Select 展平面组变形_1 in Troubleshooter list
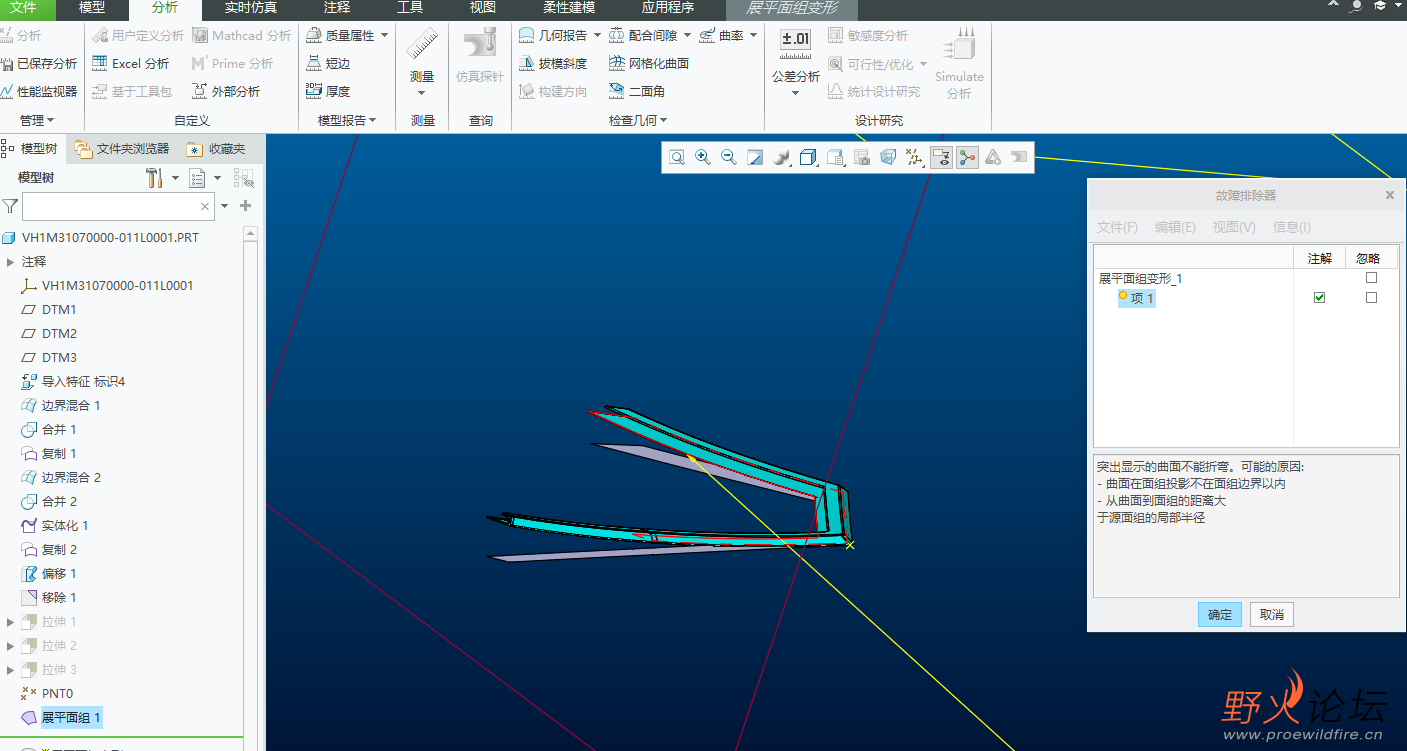 1140,278
